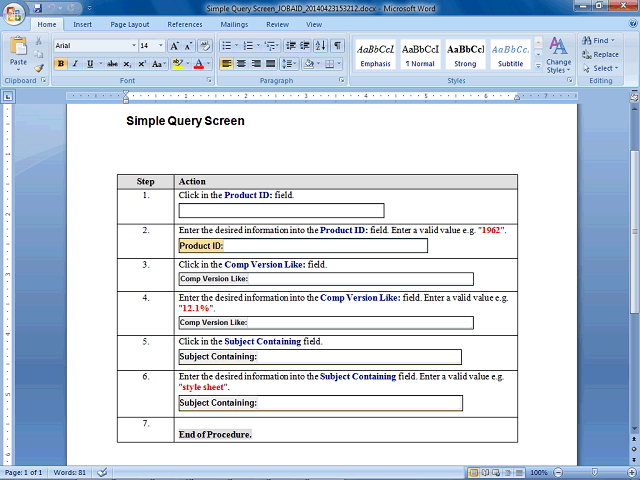This screenshot has width=640, height=480.
Task: Switch to the Review tab
Action: pos(278,24)
